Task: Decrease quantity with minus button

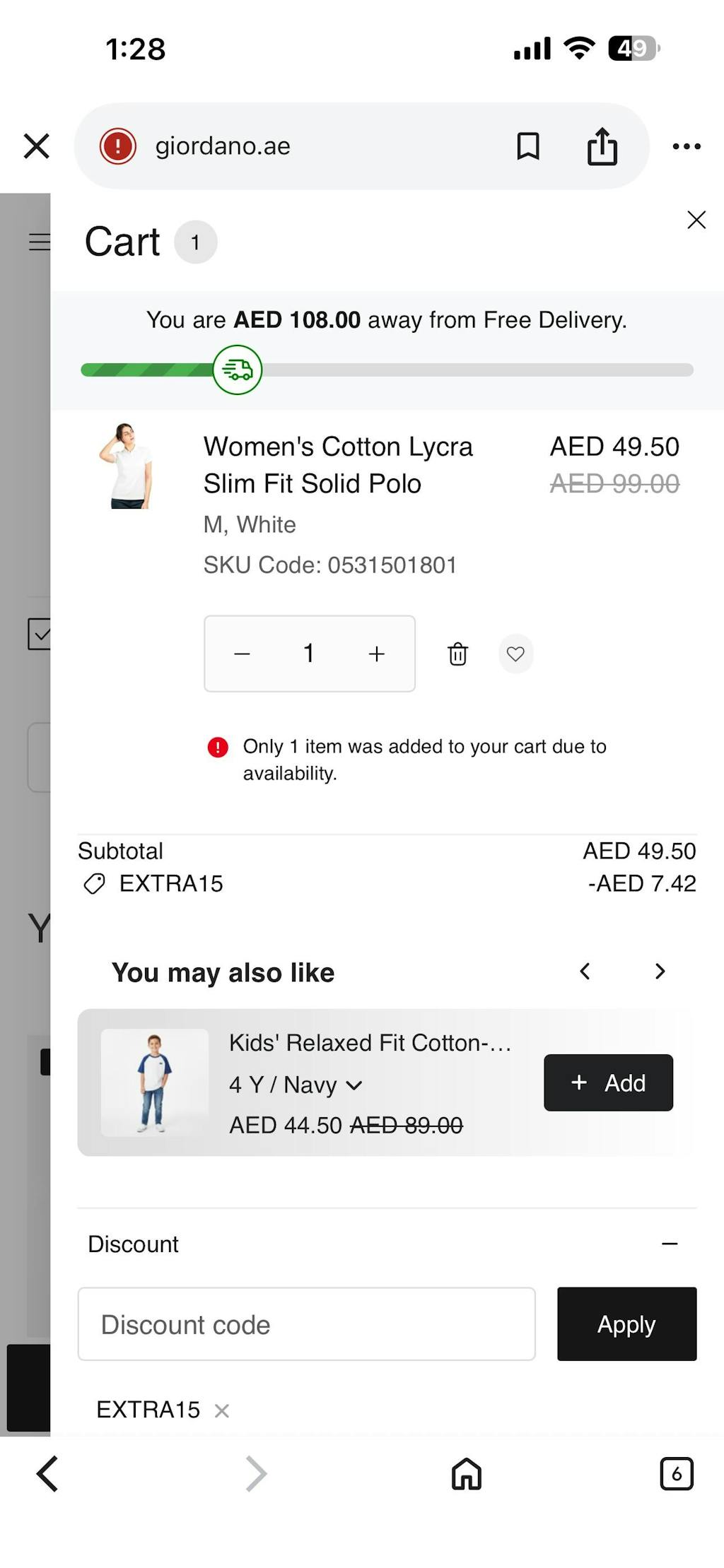Action: 242,654
